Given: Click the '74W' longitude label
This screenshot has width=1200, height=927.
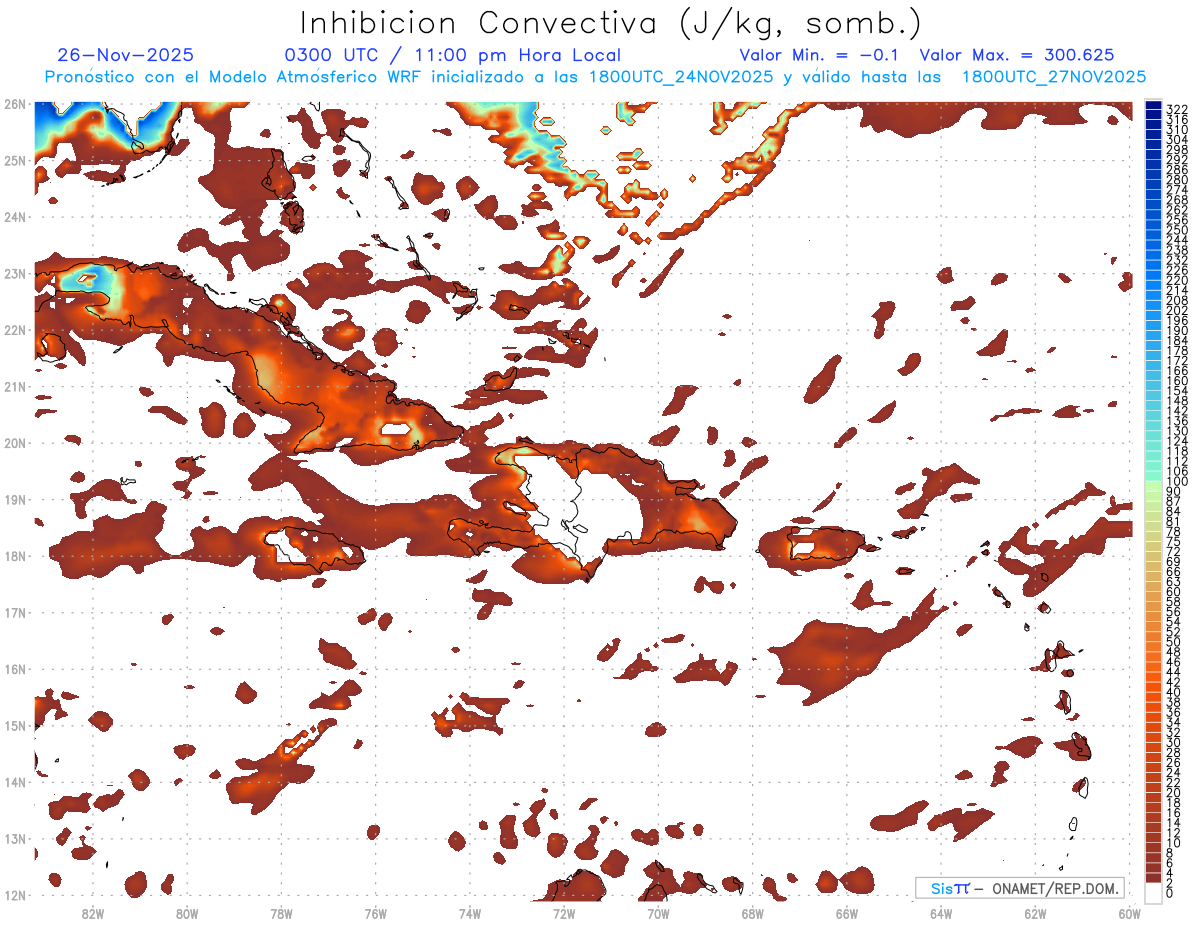Looking at the screenshot, I should (470, 913).
